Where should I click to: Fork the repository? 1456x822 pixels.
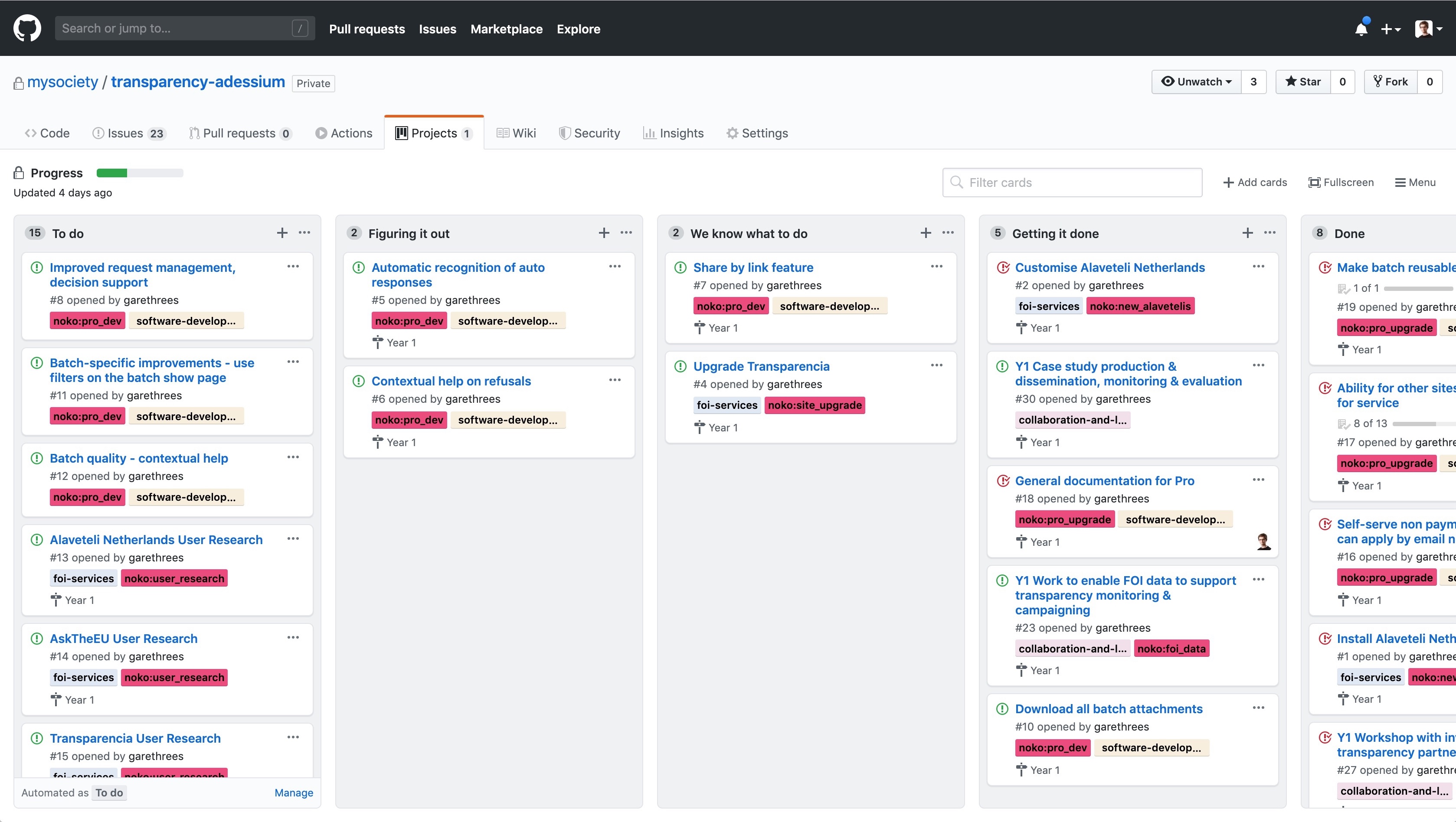pos(1391,82)
